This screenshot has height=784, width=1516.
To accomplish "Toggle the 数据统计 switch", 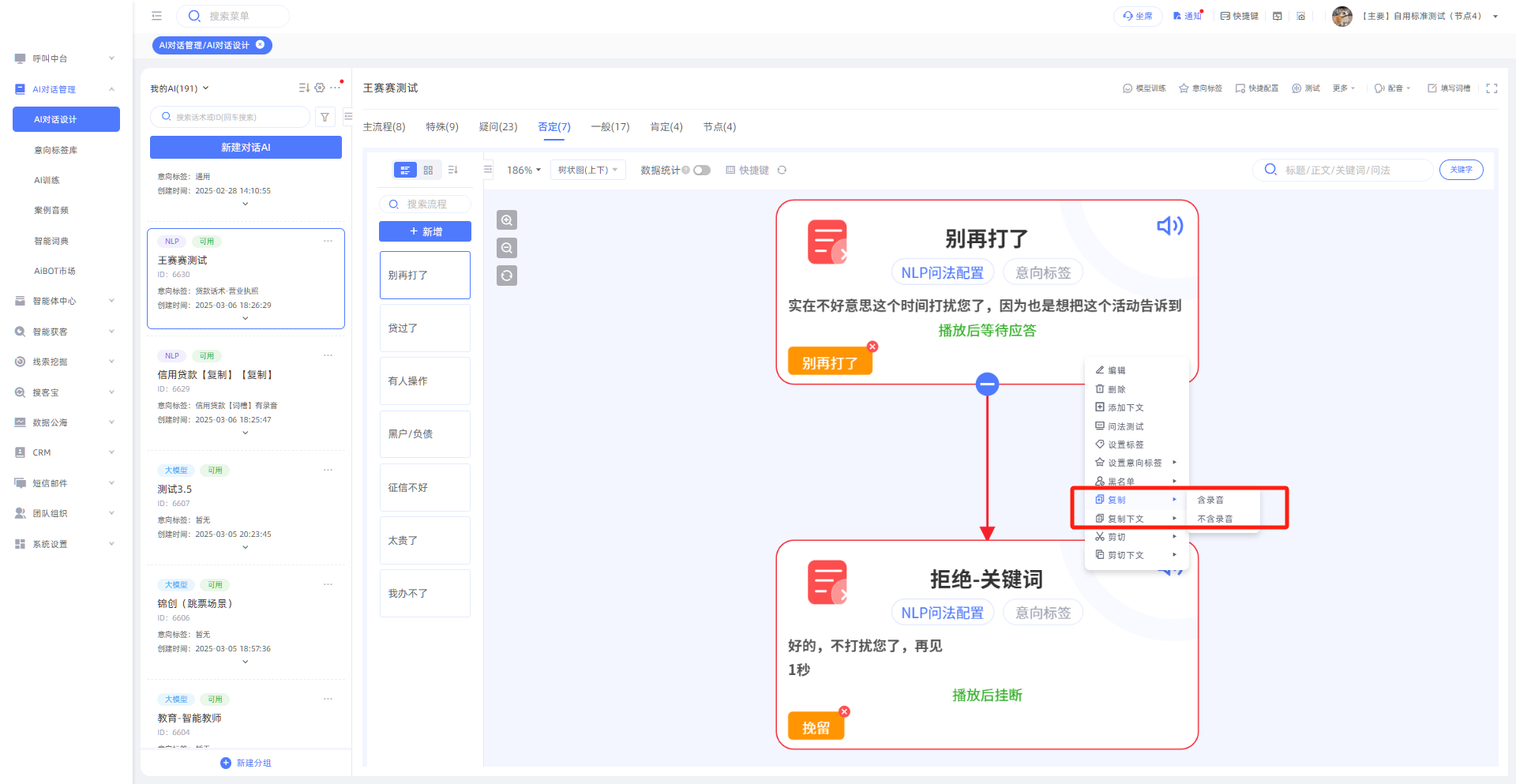I will coord(702,170).
